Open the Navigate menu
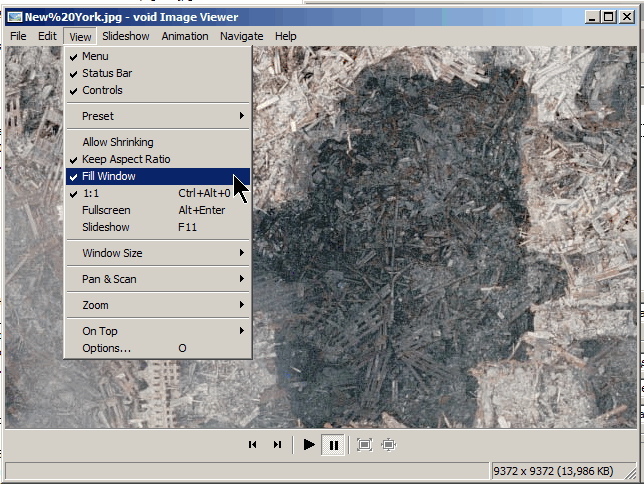The height and width of the screenshot is (484, 644). (x=241, y=36)
